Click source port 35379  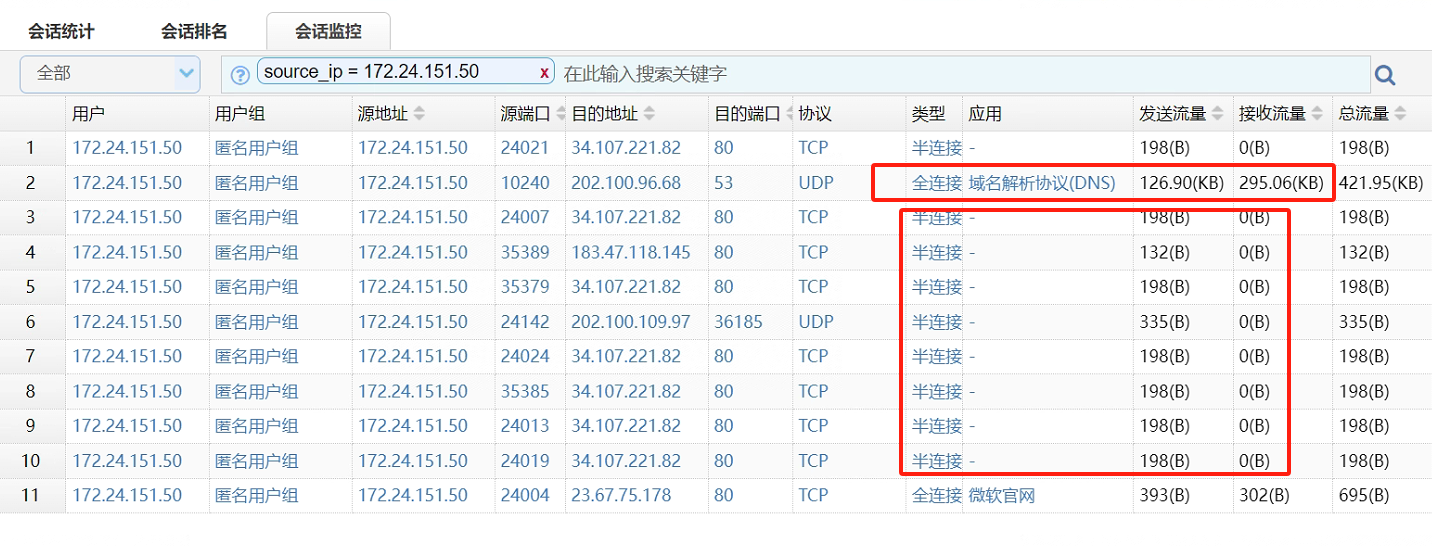[x=525, y=287]
